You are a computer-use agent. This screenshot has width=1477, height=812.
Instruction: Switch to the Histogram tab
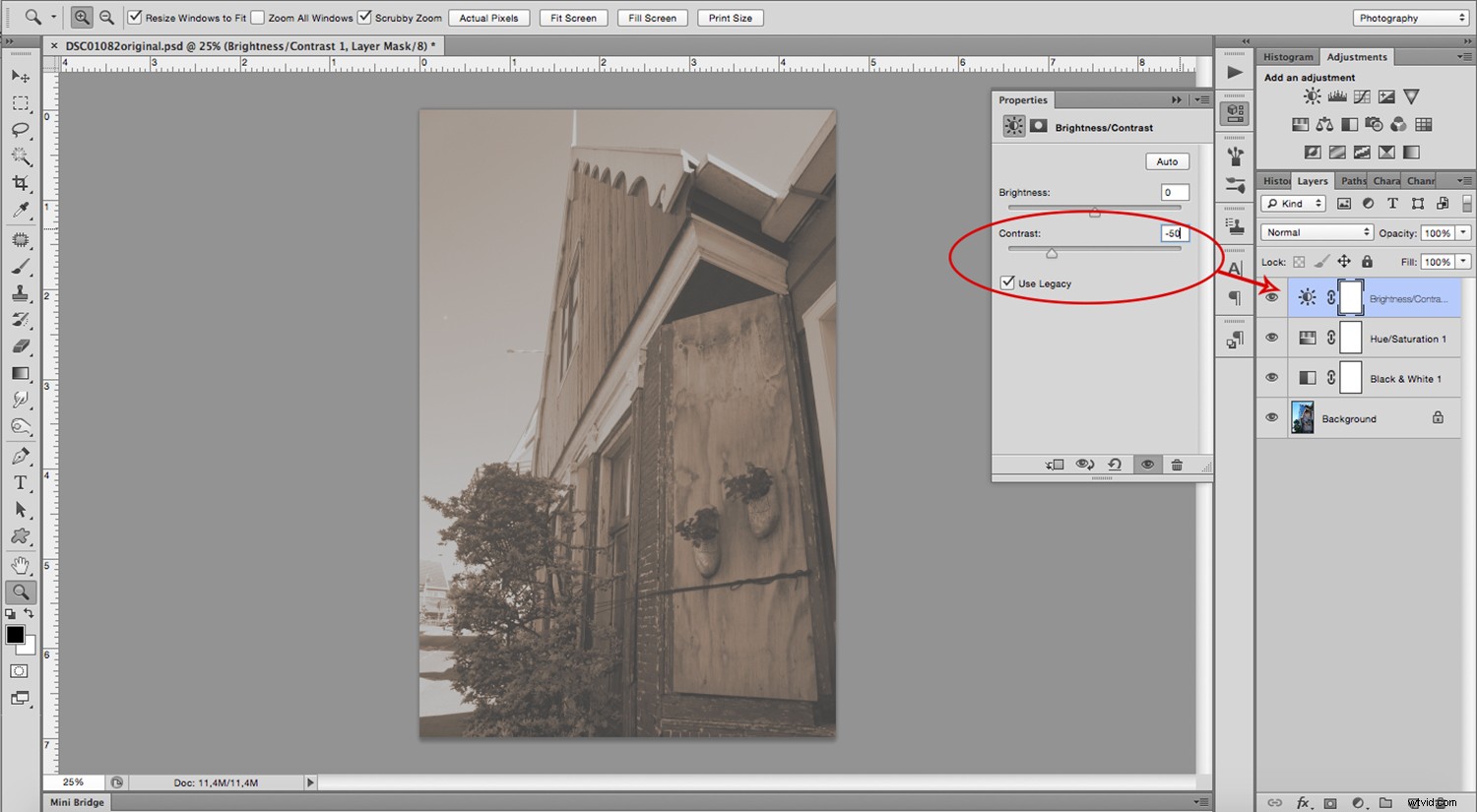(x=1288, y=56)
